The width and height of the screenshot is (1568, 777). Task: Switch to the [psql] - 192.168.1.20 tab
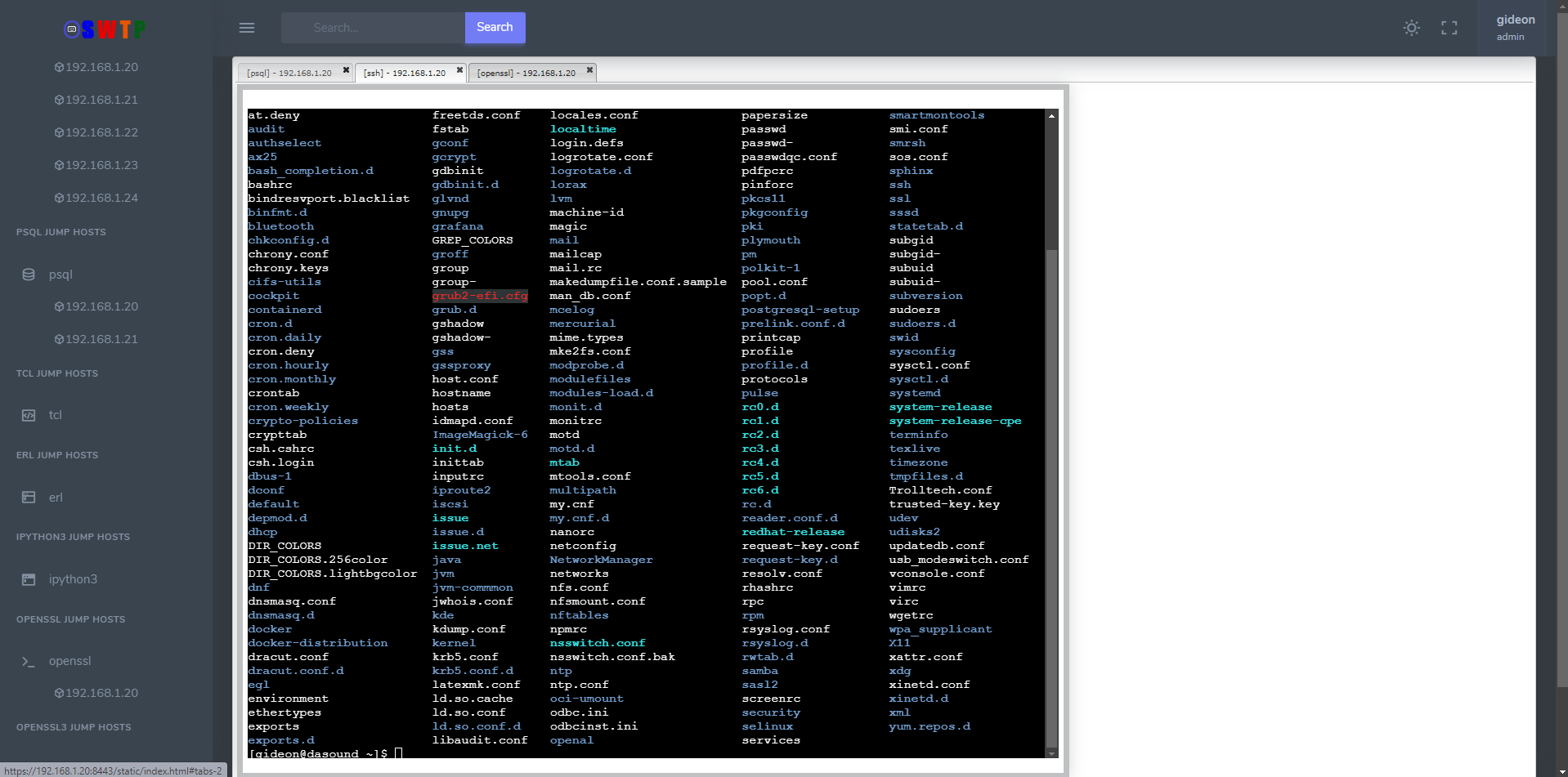click(289, 73)
